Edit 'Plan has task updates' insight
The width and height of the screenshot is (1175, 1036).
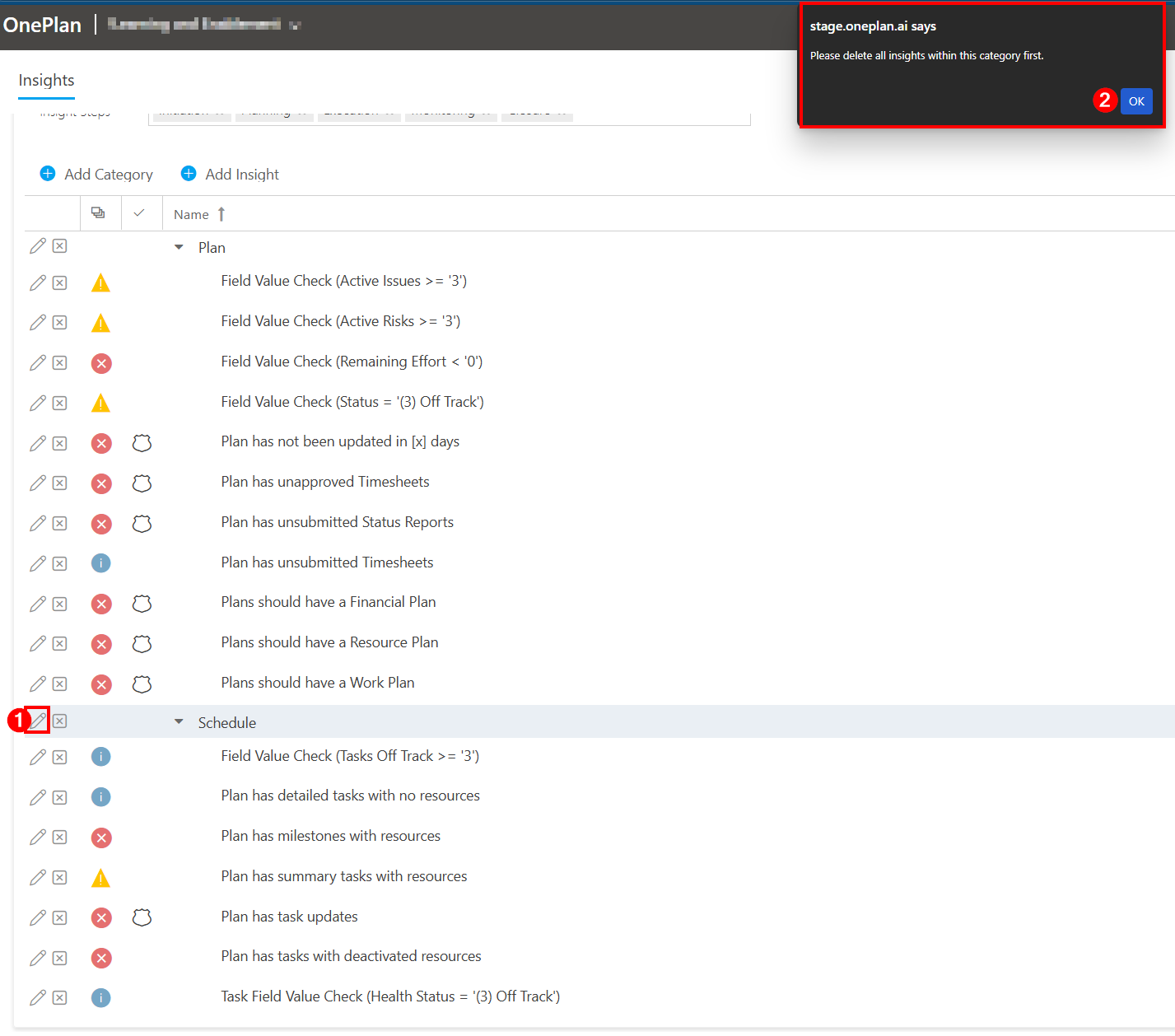tap(38, 918)
